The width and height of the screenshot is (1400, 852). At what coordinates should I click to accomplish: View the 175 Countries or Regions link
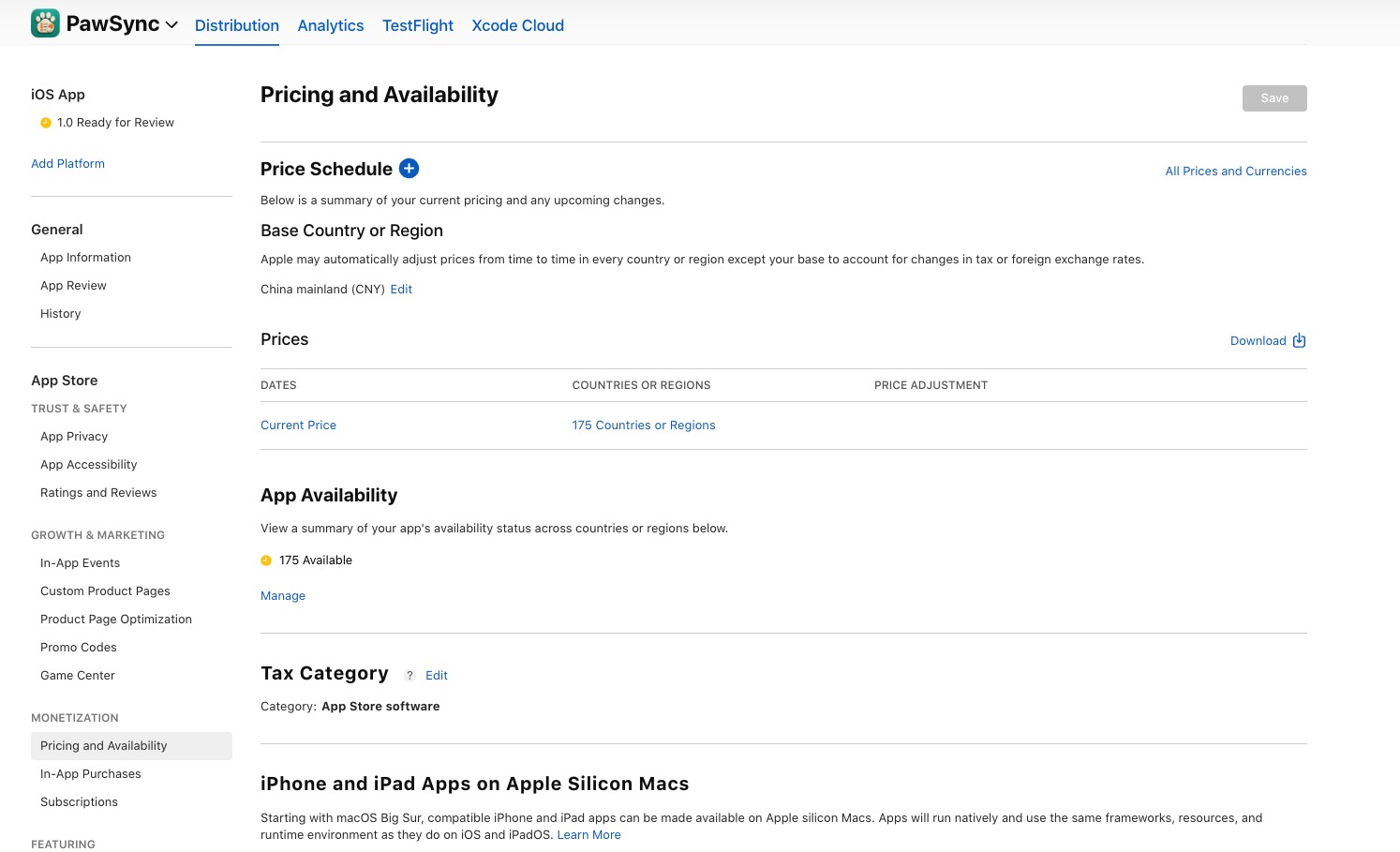tap(644, 426)
